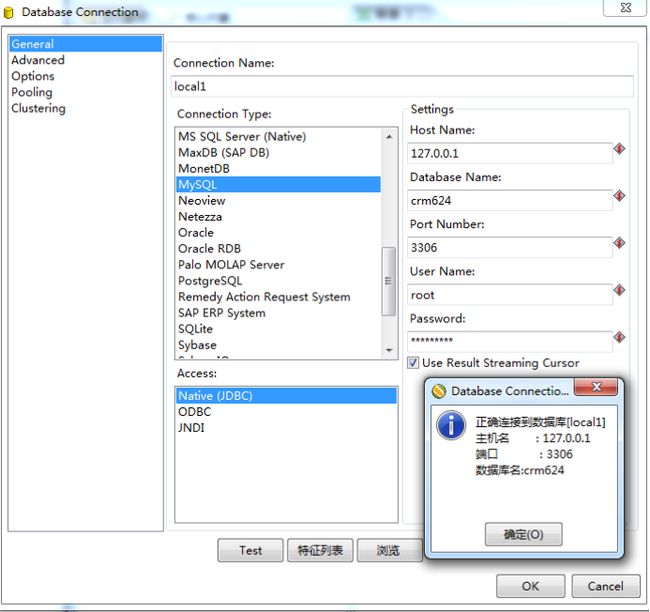This screenshot has width=650, height=612.
Task: Select Native (JDBC) access method
Action: [x=286, y=396]
